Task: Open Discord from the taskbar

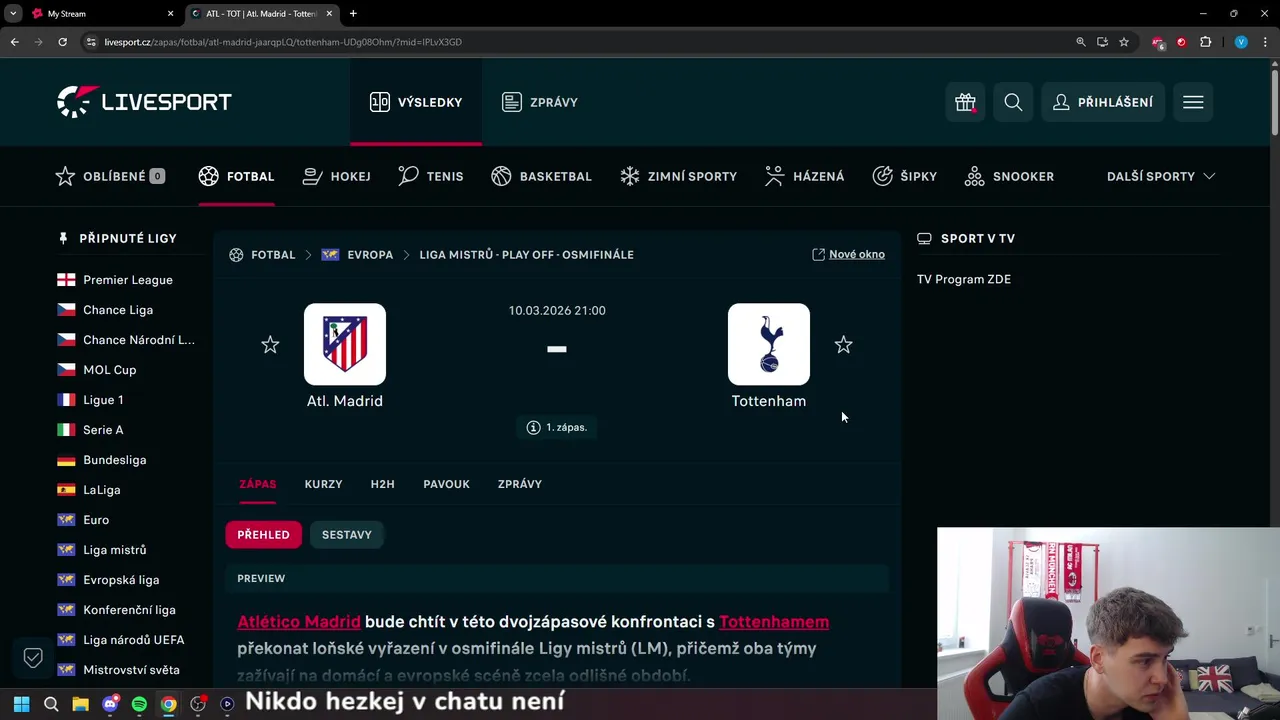Action: [x=110, y=704]
